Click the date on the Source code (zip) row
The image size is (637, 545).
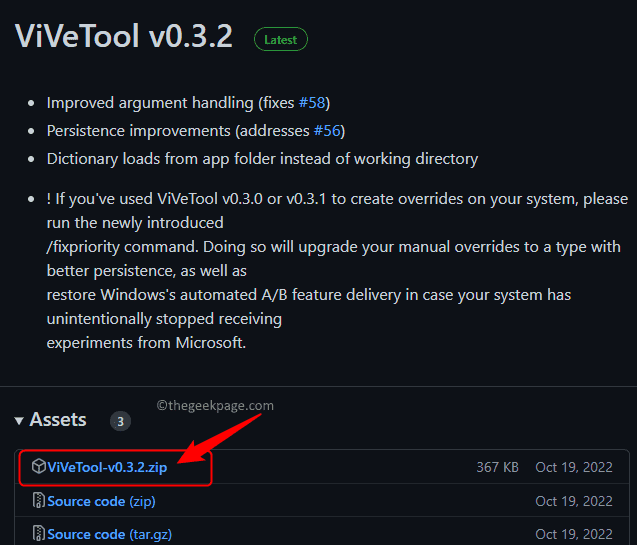pos(574,501)
